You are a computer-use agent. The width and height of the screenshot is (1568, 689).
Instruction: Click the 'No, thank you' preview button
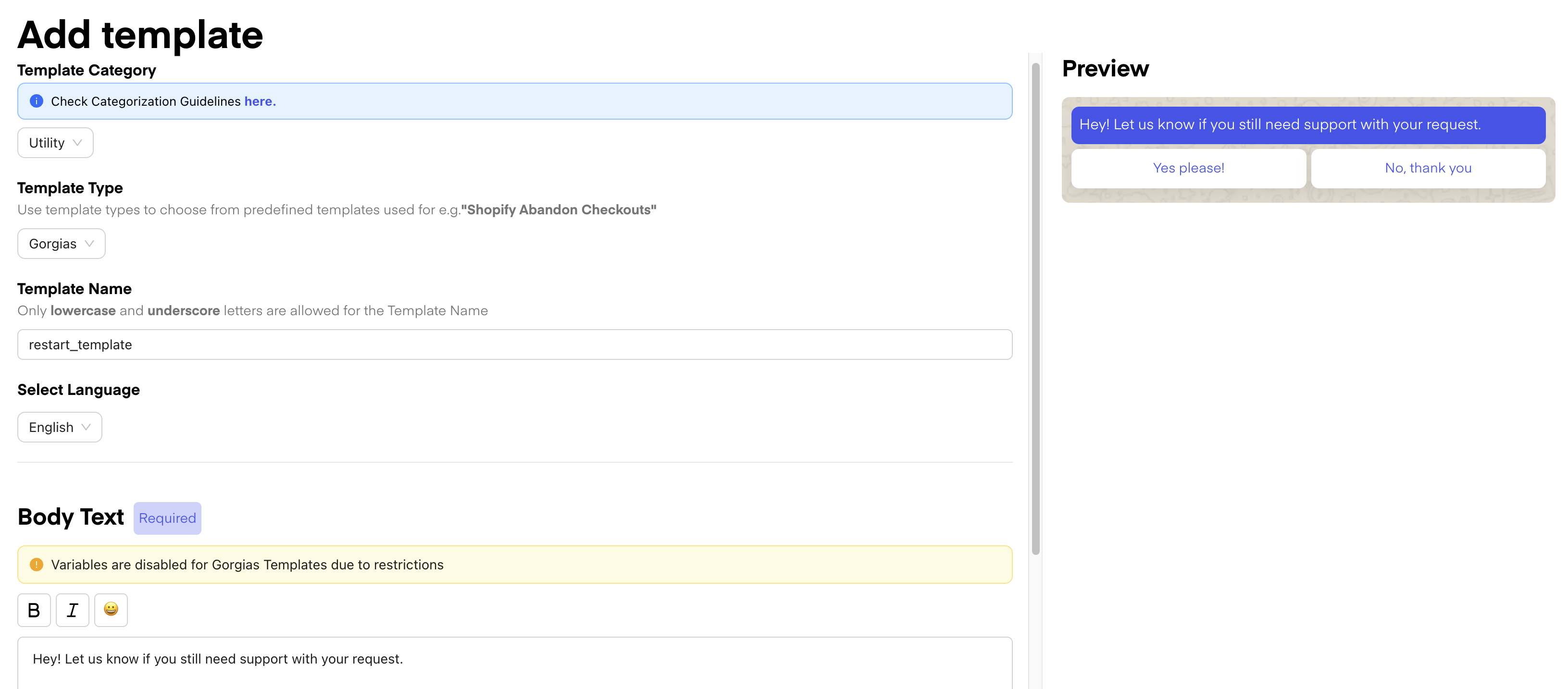point(1428,168)
